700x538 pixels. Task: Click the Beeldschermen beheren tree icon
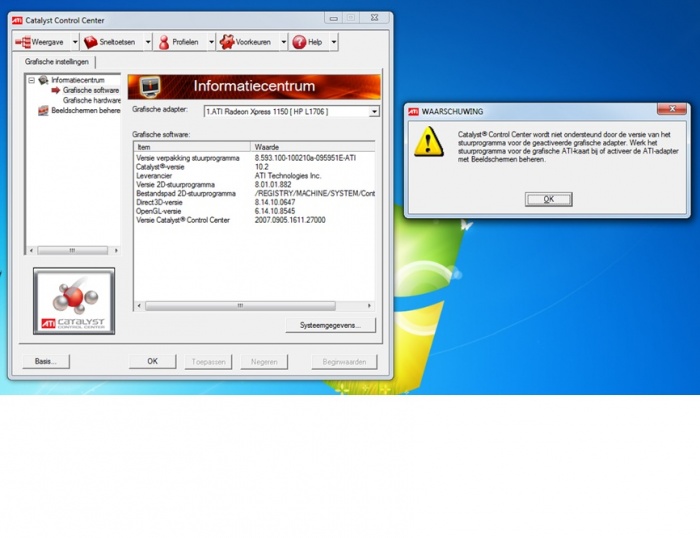[43, 110]
